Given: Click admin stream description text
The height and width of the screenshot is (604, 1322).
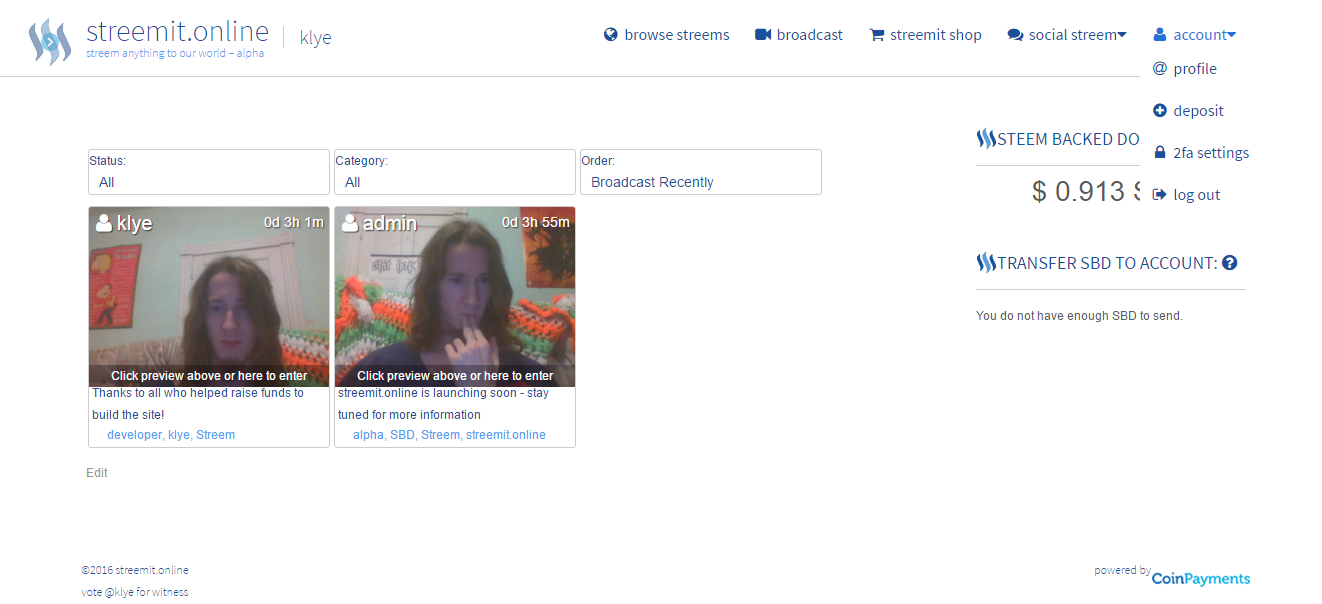Looking at the screenshot, I should [x=443, y=404].
